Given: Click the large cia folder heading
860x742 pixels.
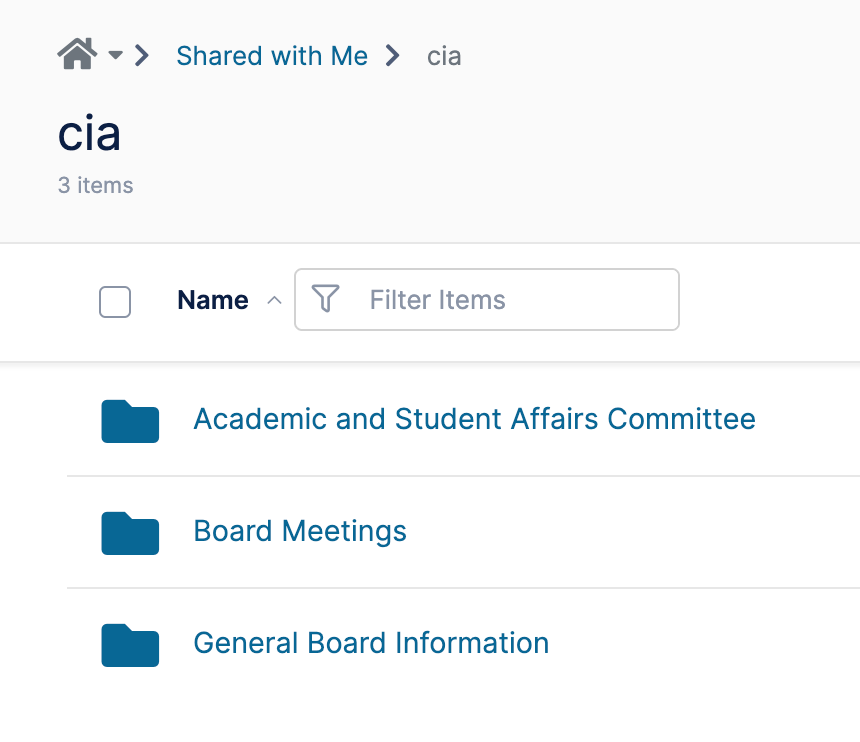Looking at the screenshot, I should (x=89, y=133).
